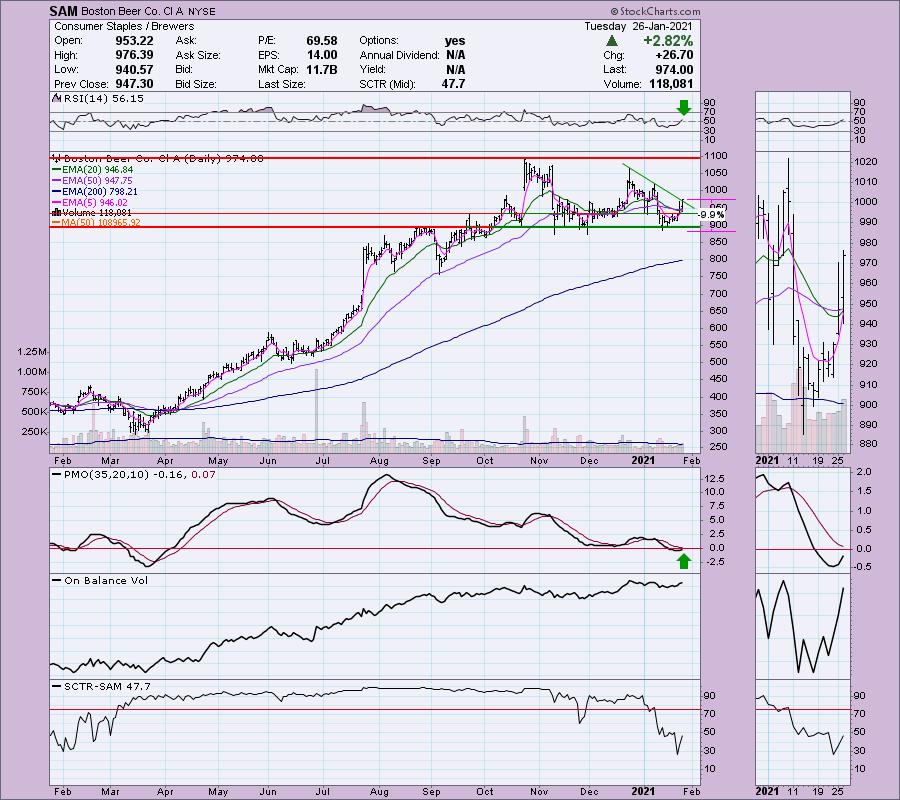This screenshot has height=800, width=900.
Task: Click the -9.9% annotation label on the price chart
Action: [711, 215]
